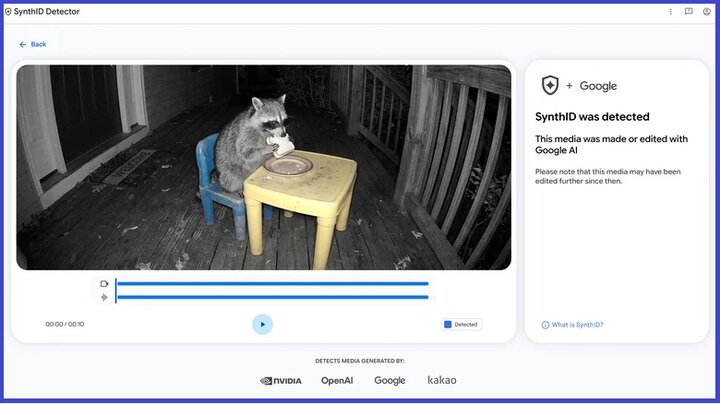Viewport: 720px width, 404px height.
Task: Open the feedback icon in header
Action: [x=688, y=11]
